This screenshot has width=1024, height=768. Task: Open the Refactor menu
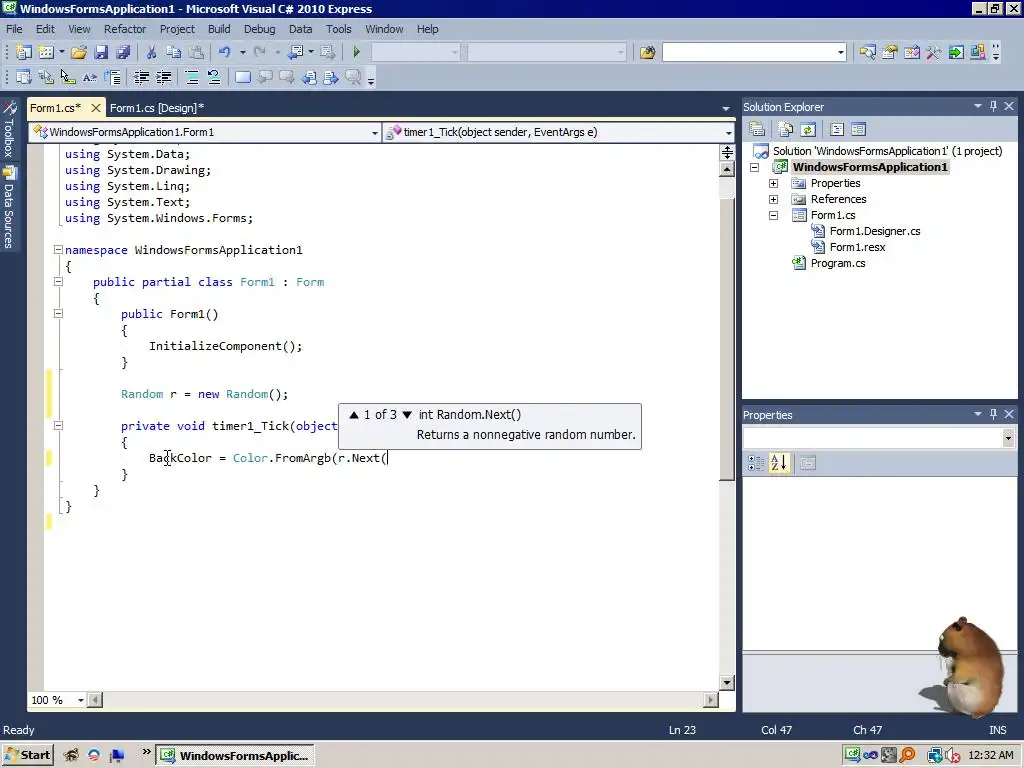point(125,29)
